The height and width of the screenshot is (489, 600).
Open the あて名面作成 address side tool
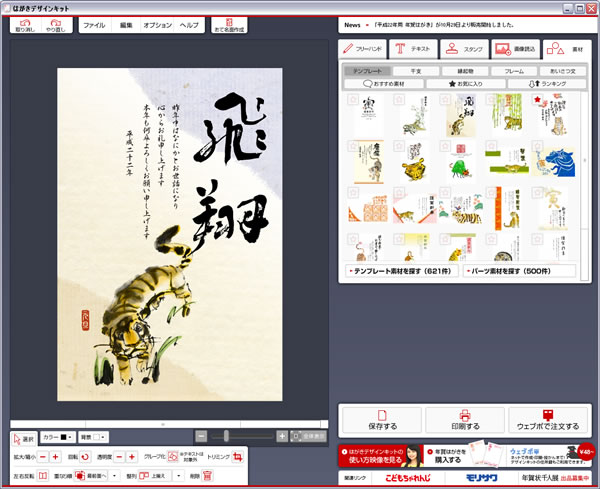pyautogui.click(x=229, y=25)
